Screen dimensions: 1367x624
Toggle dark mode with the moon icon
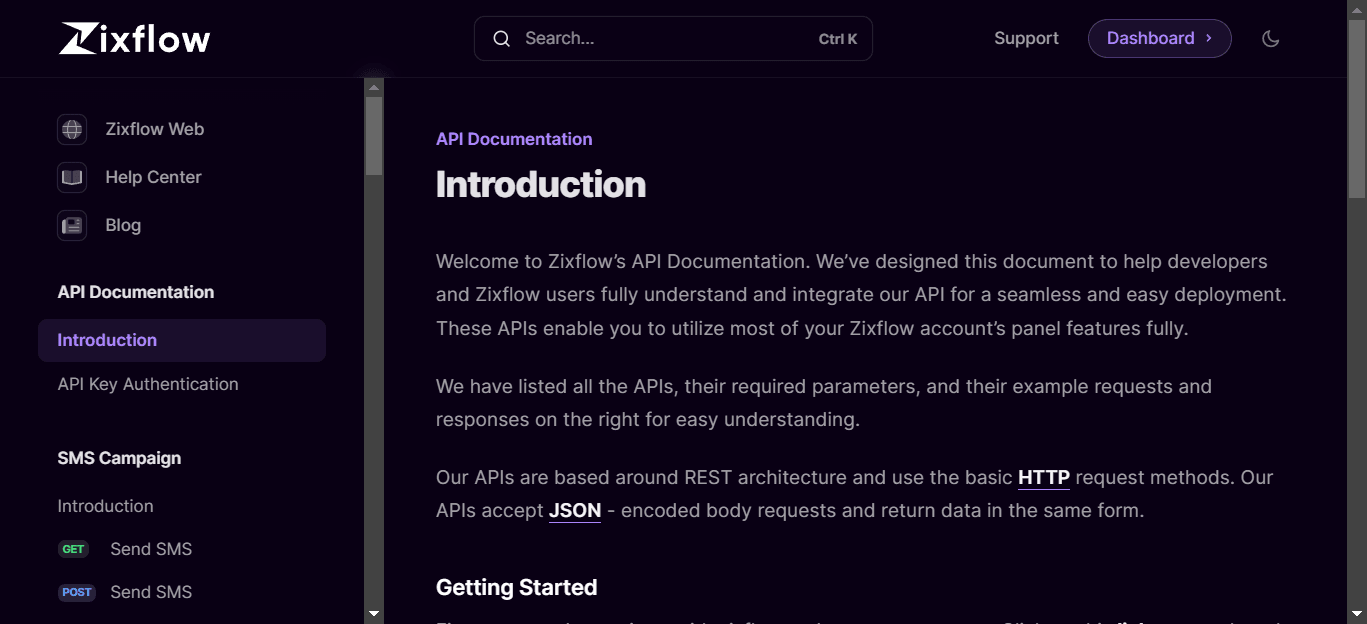[x=1270, y=38]
